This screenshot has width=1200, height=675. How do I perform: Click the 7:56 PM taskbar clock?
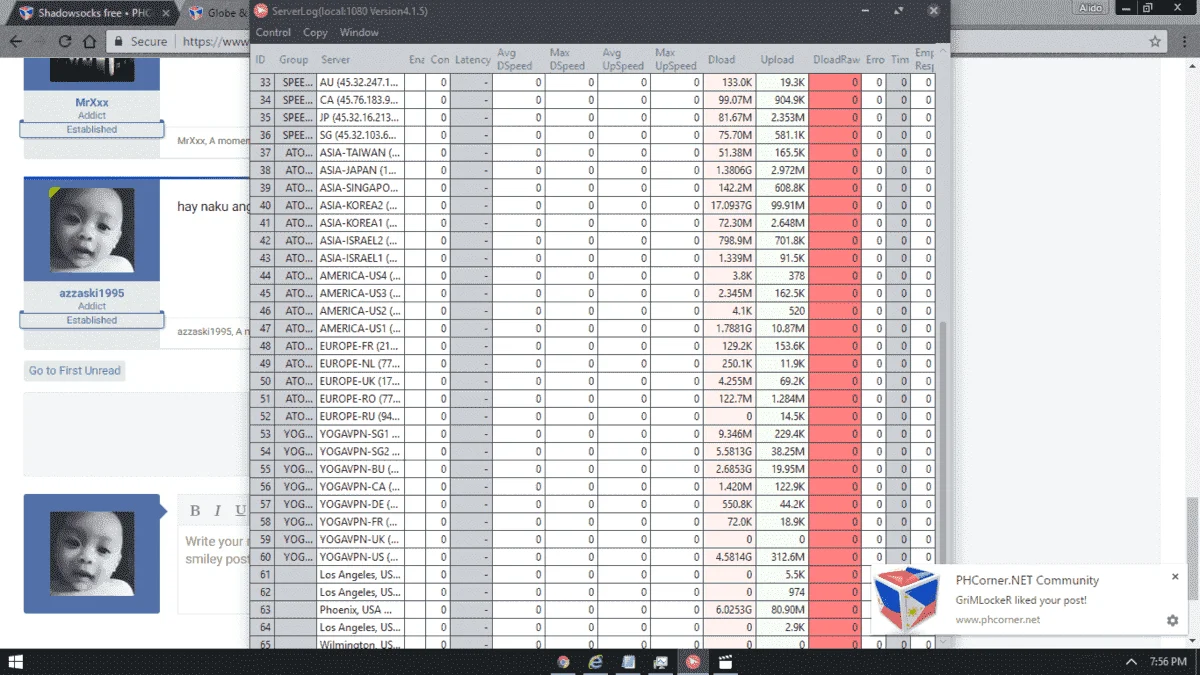click(1168, 662)
